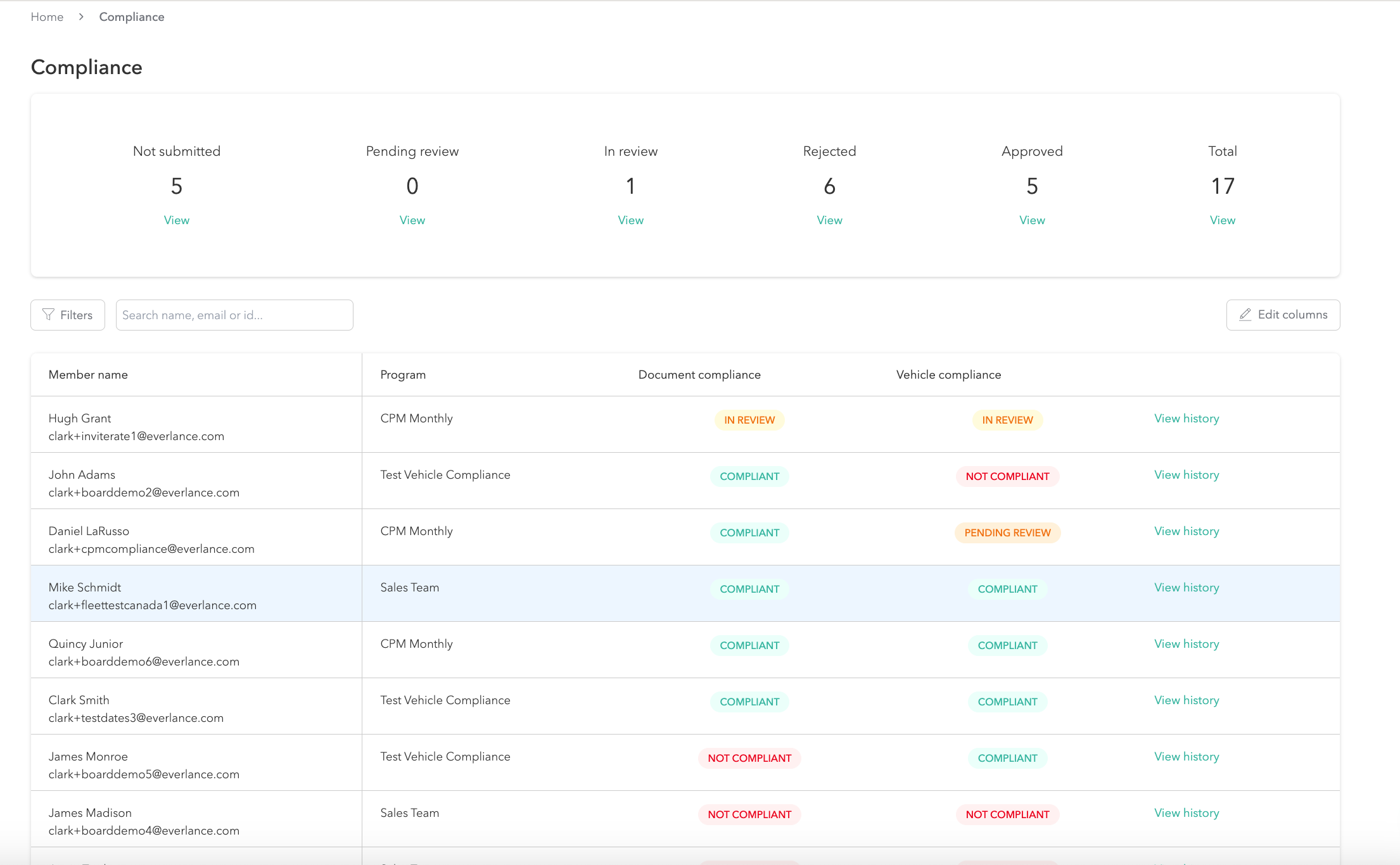Click the pencil icon for Edit columns
The image size is (1400, 865).
[1245, 315]
